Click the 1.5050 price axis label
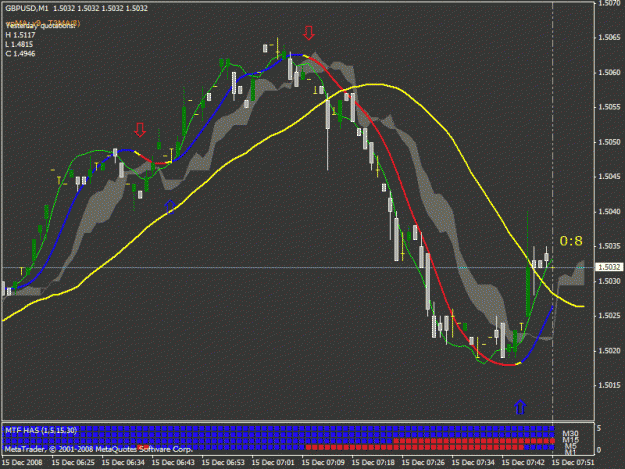This screenshot has height=469, width=625. coord(609,142)
